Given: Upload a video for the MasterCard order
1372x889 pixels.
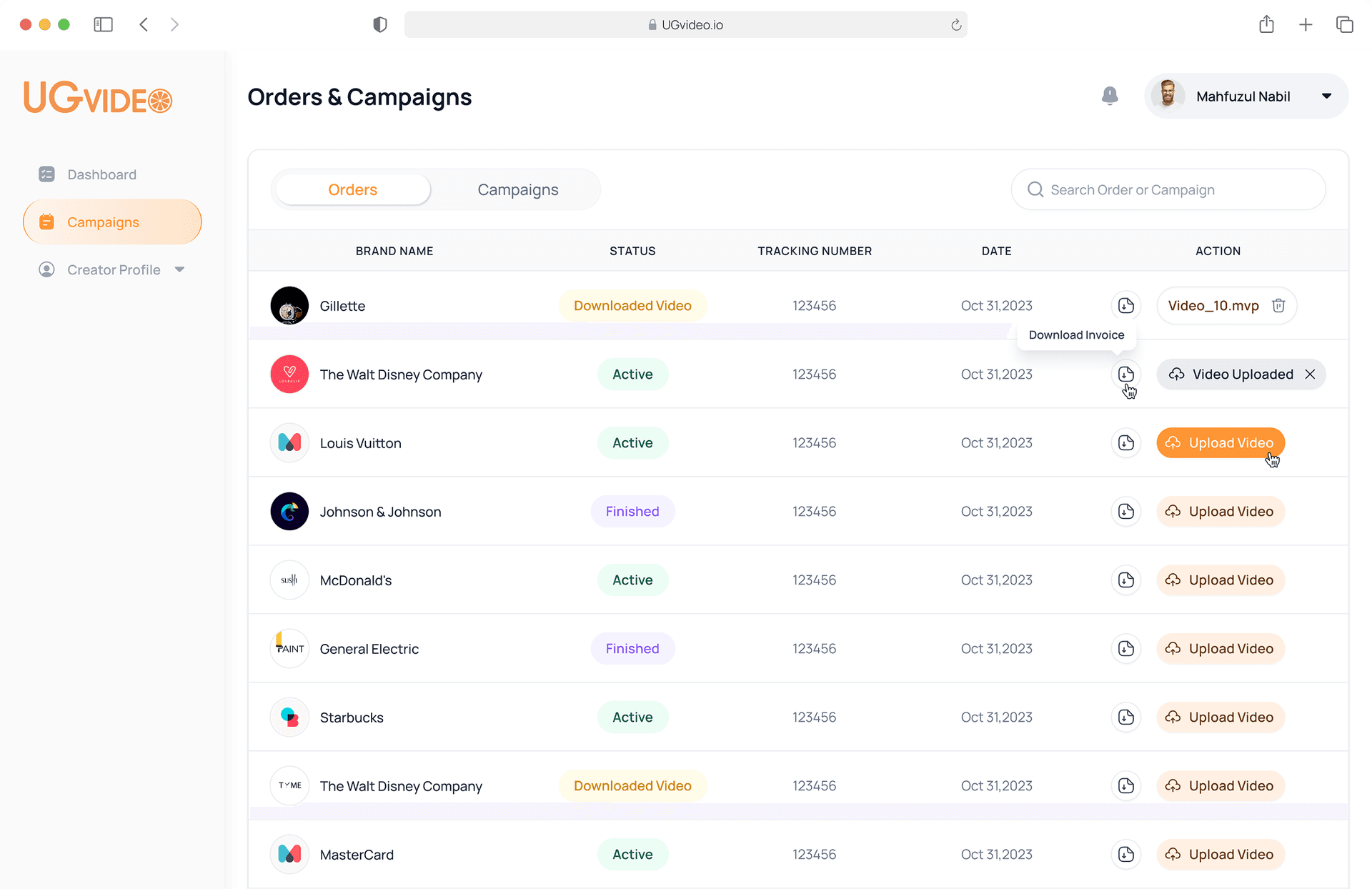Looking at the screenshot, I should [1221, 855].
